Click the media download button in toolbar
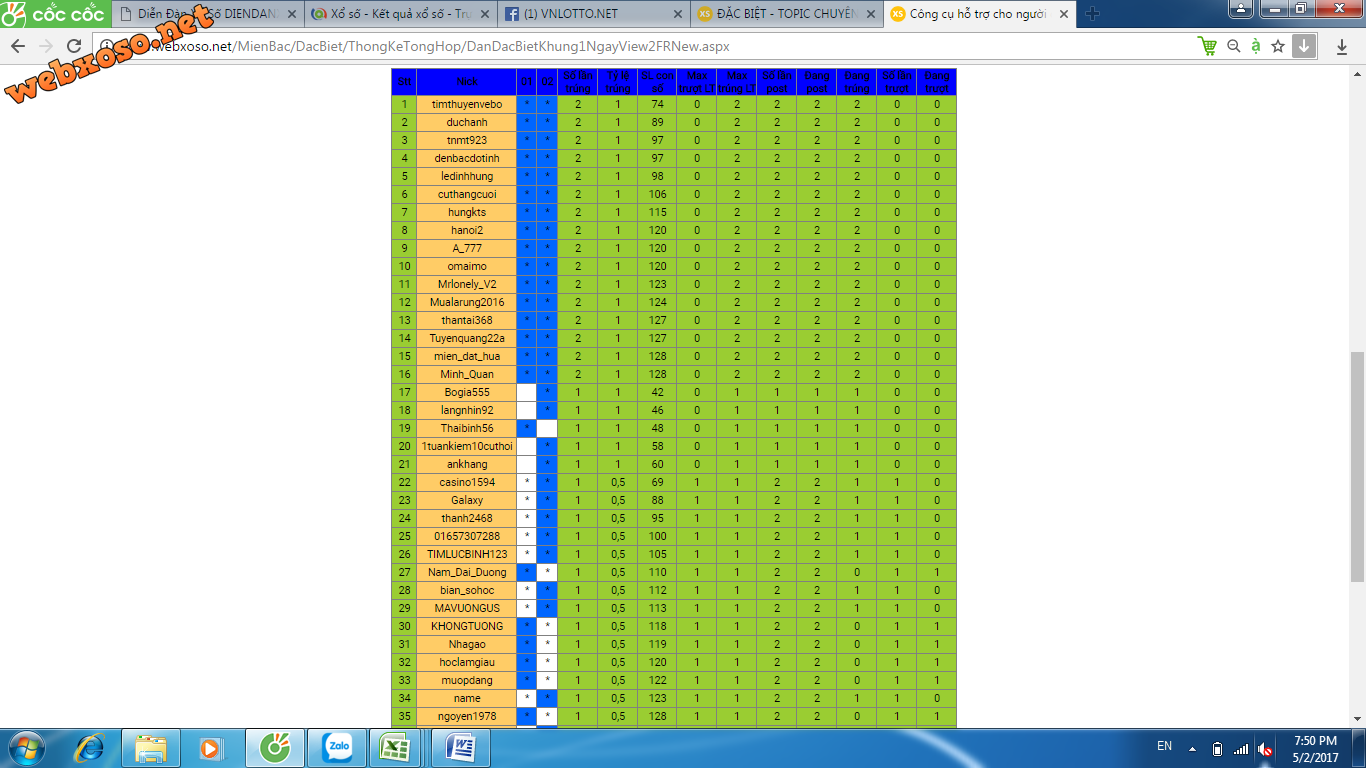Screen dimensions: 1366x768 click(x=1304, y=46)
